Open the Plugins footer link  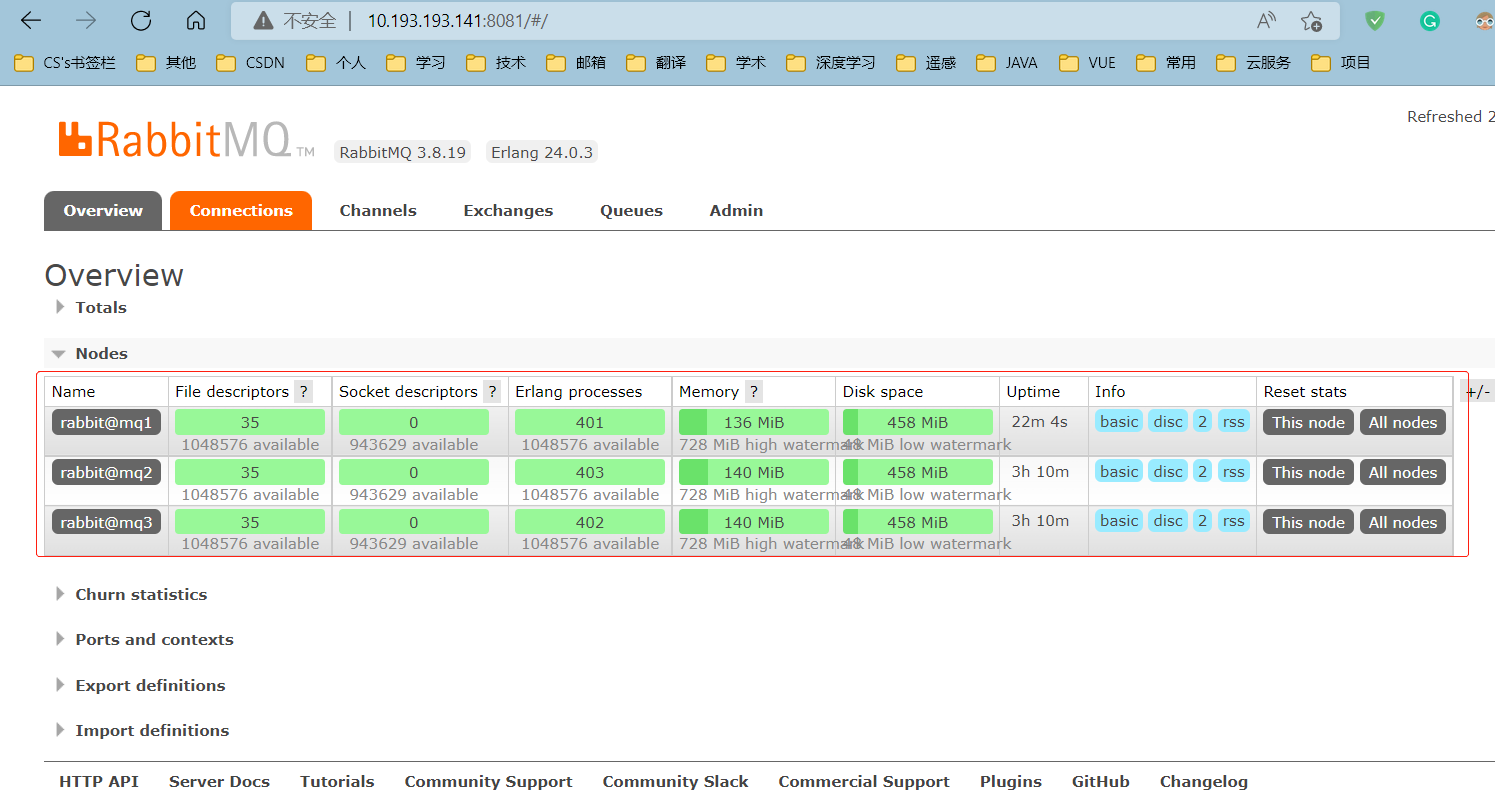click(x=1011, y=782)
